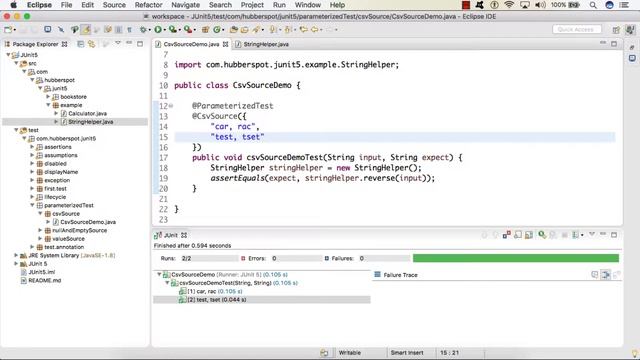Open the Refactor menu

[x=149, y=5]
